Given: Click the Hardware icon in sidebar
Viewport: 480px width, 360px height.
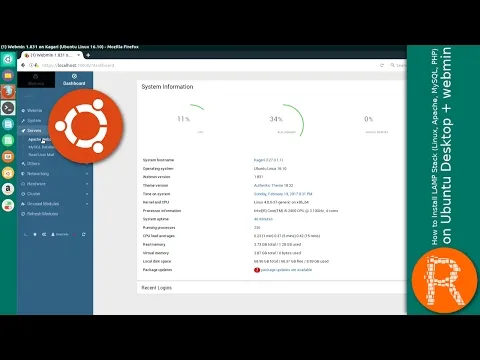Looking at the screenshot, I should point(23,184).
